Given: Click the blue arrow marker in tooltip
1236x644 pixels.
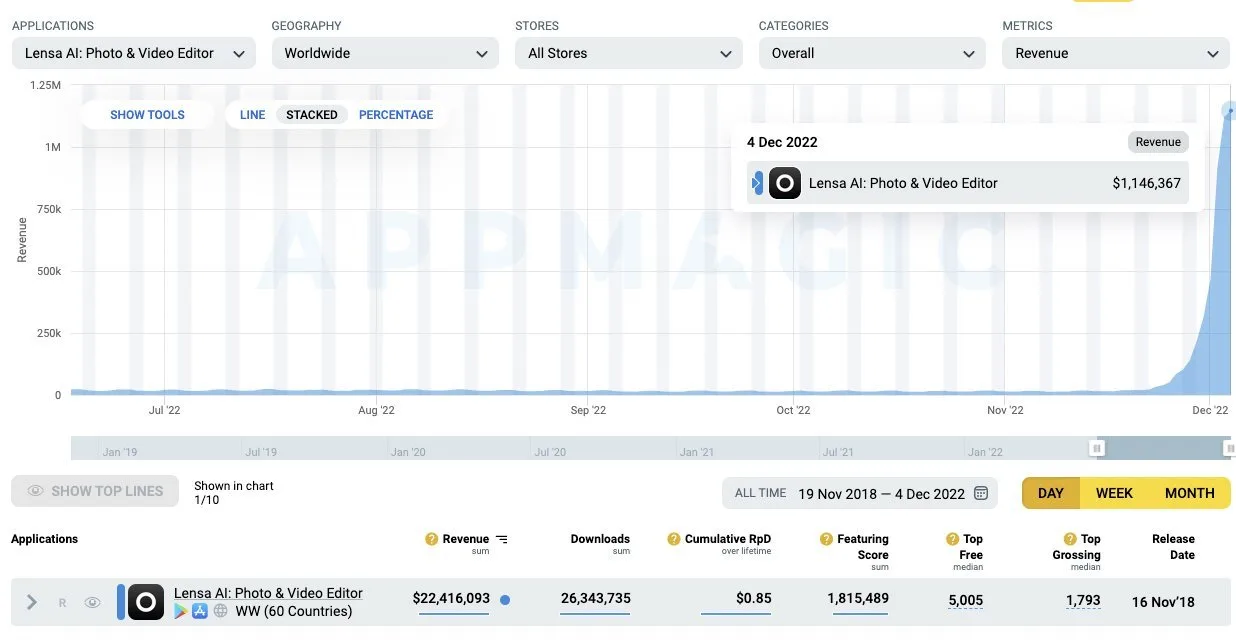Looking at the screenshot, I should 757,183.
